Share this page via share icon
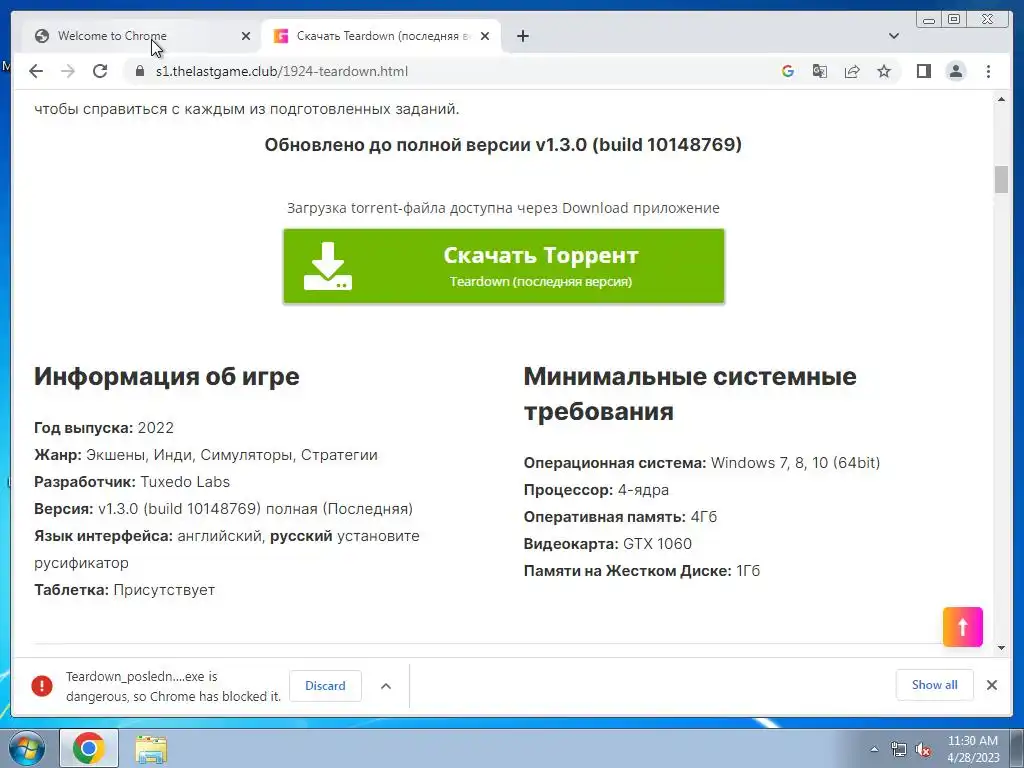The height and width of the screenshot is (768, 1024). (x=852, y=71)
